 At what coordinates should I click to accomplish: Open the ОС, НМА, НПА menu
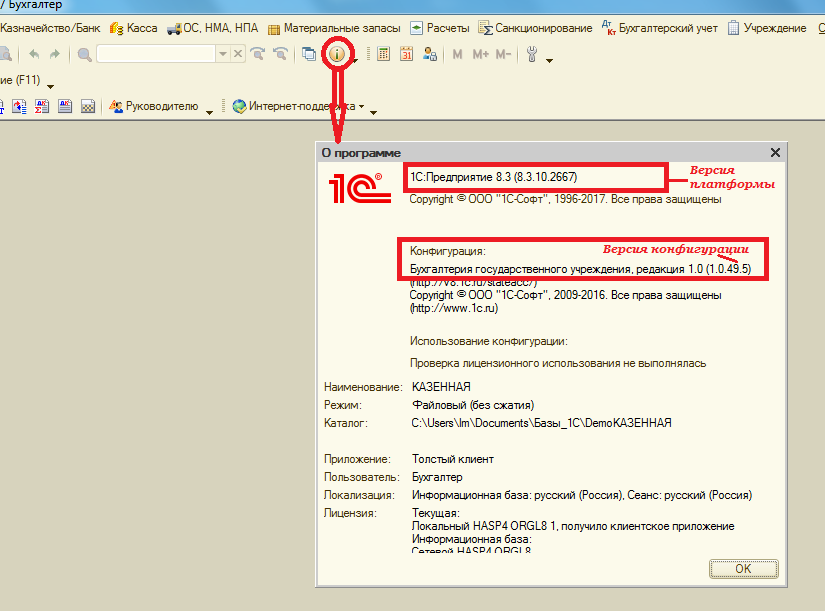[x=213, y=28]
